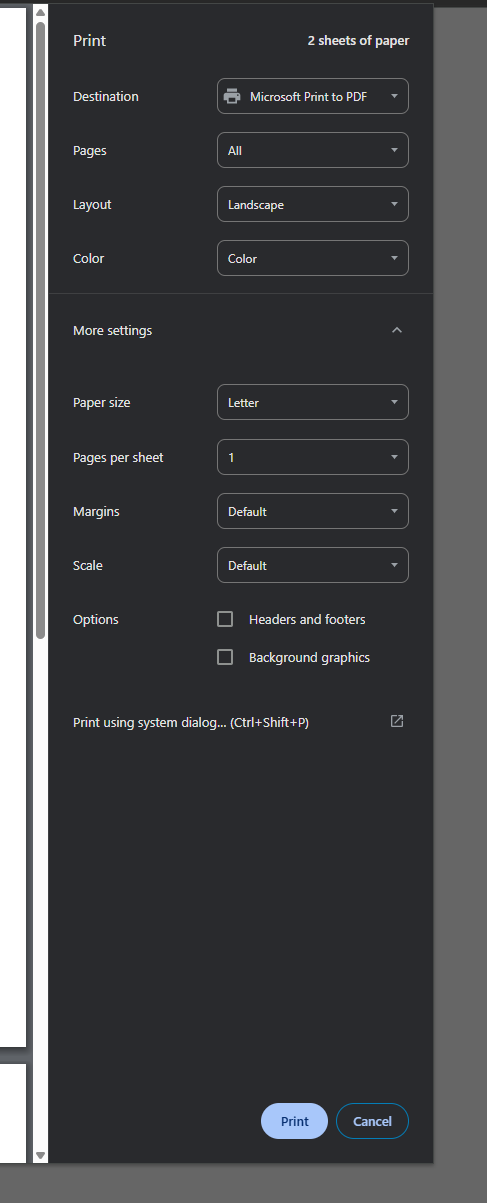The height and width of the screenshot is (1203, 487).
Task: Open the Destination dropdown
Action: [313, 96]
